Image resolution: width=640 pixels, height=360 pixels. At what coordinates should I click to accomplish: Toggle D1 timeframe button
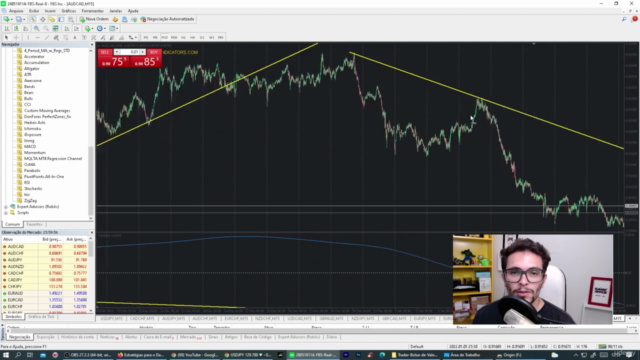click(202, 37)
